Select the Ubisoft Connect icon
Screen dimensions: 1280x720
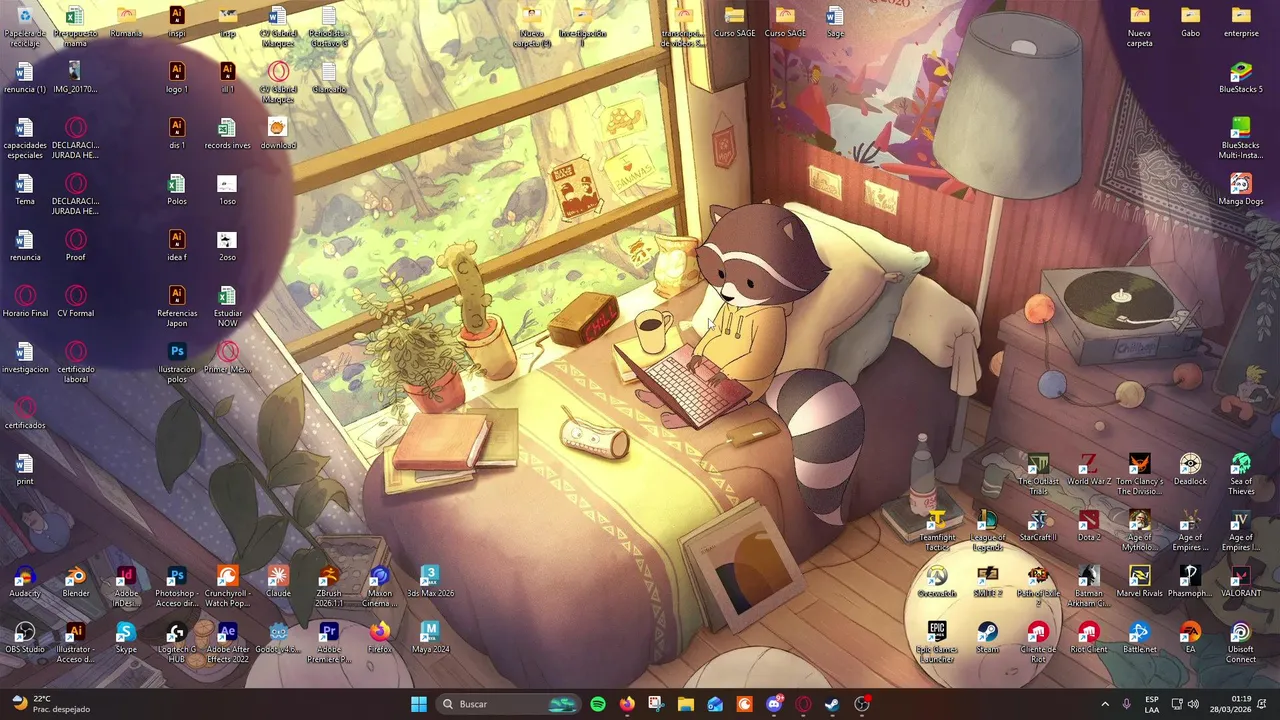(1241, 643)
